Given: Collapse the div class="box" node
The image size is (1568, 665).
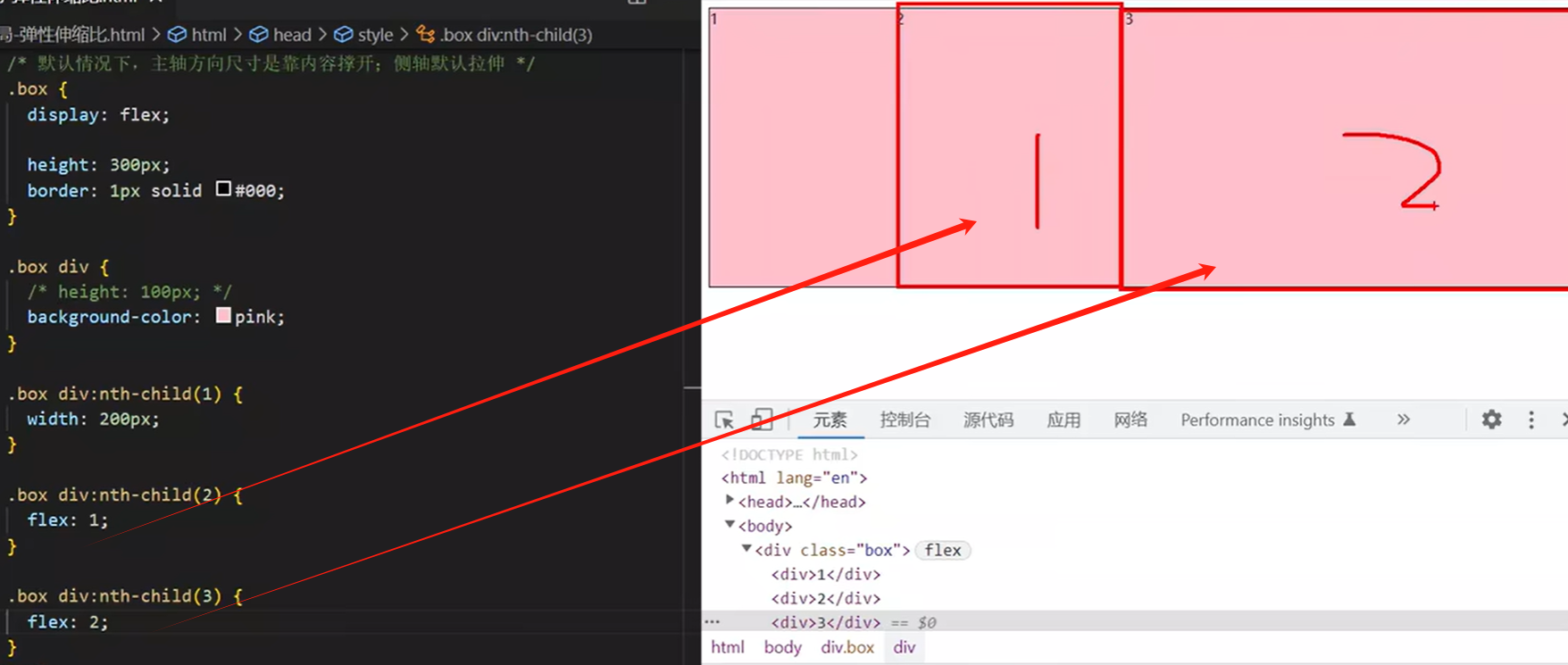Looking at the screenshot, I should 746,549.
